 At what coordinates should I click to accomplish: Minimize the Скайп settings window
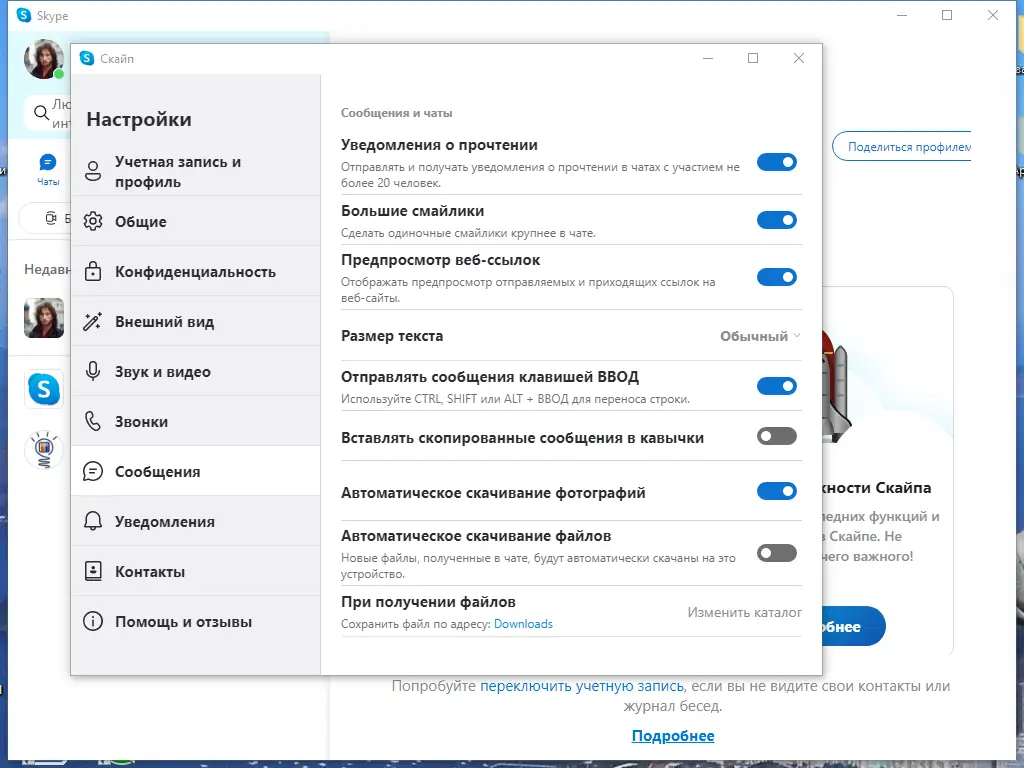(708, 58)
